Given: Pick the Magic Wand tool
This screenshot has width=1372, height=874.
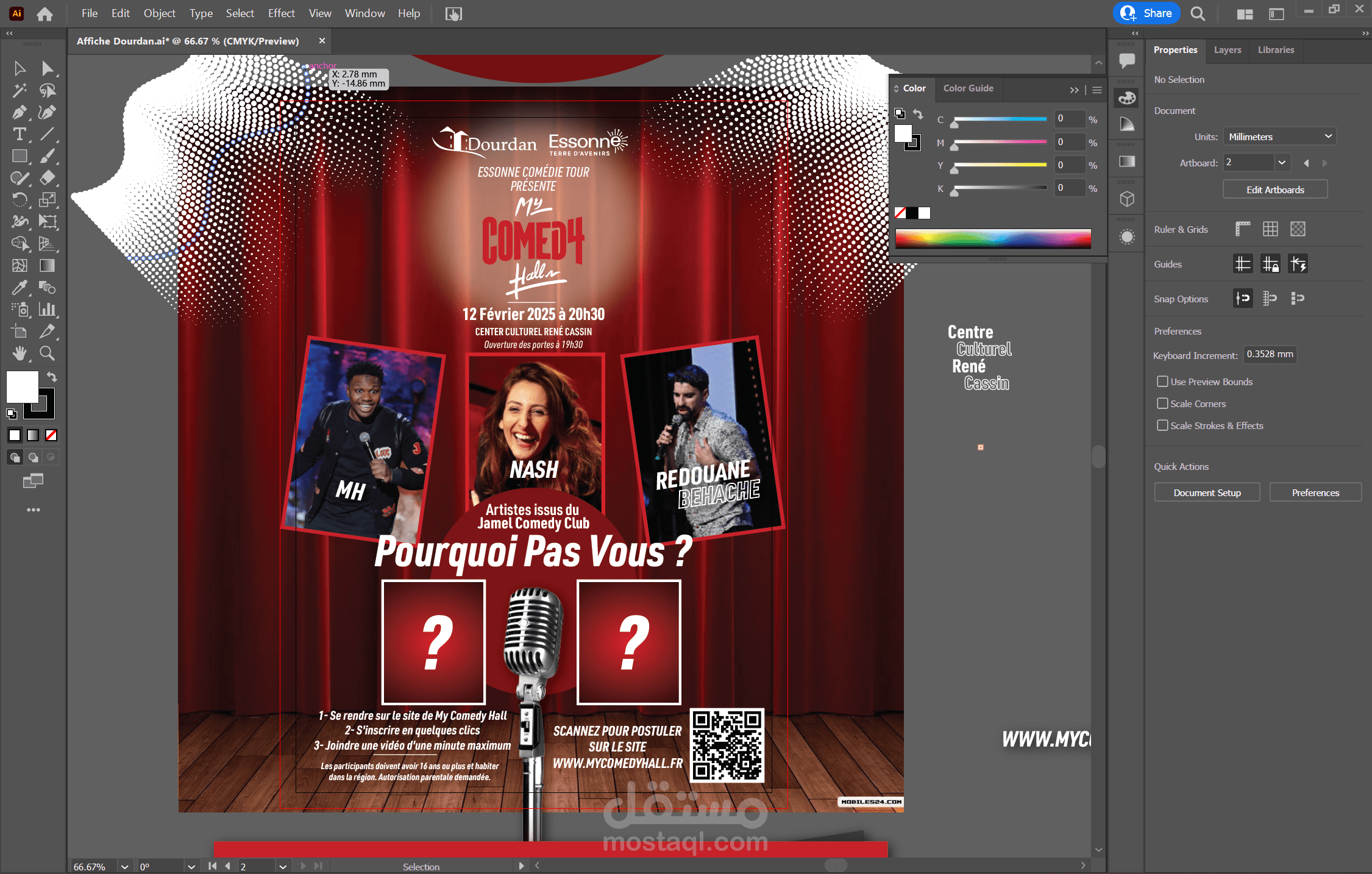Looking at the screenshot, I should (20, 90).
